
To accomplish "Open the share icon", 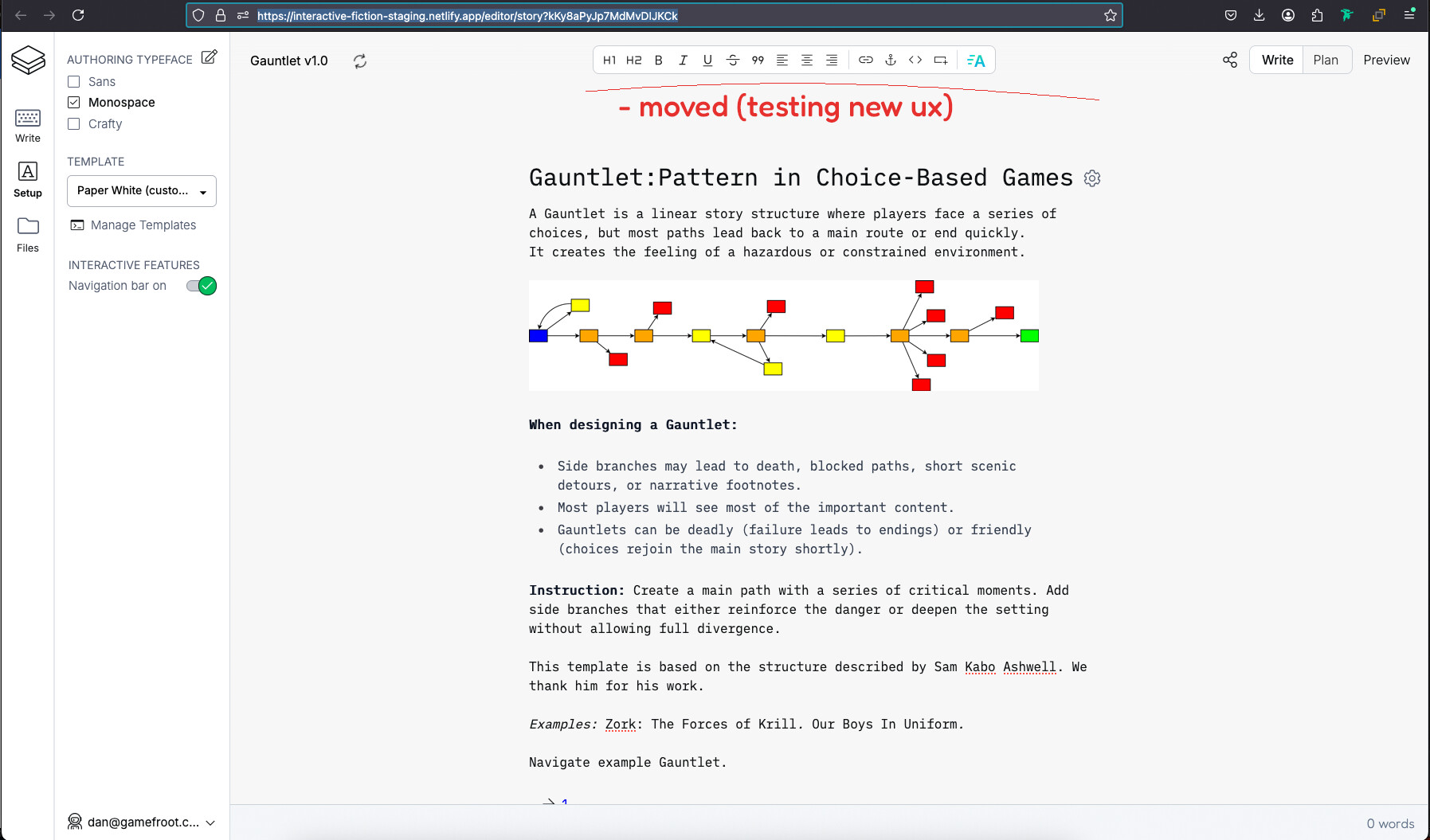I will click(x=1230, y=61).
